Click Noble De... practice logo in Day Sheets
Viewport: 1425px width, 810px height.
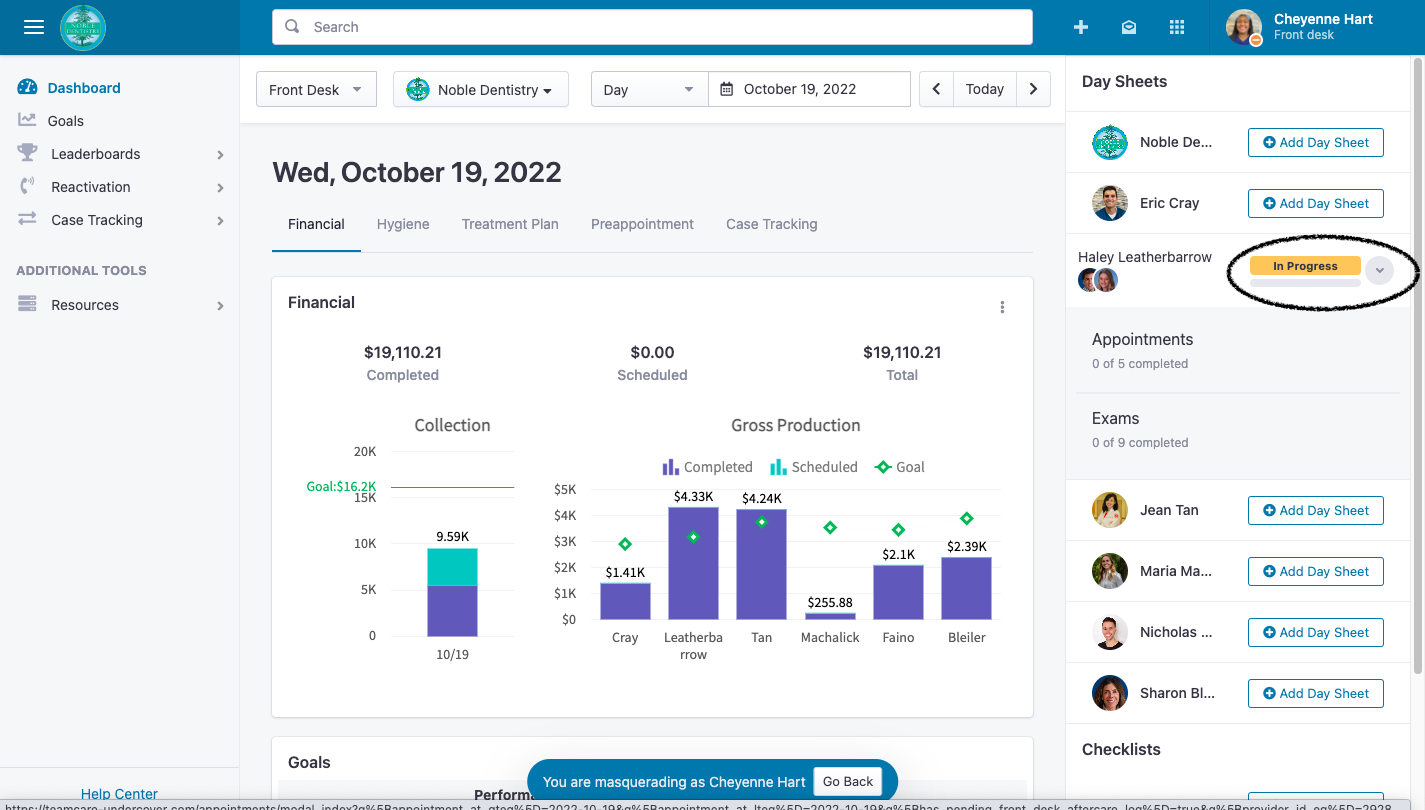tap(1110, 142)
